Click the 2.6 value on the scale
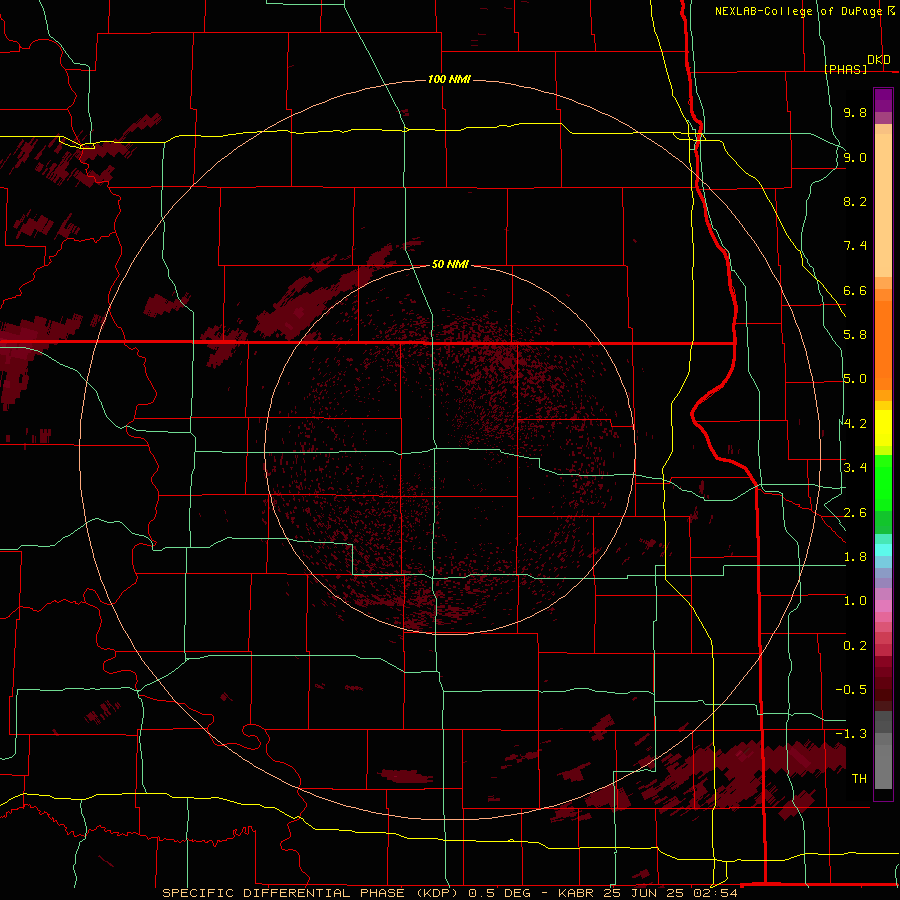This screenshot has width=900, height=900. pos(855,513)
